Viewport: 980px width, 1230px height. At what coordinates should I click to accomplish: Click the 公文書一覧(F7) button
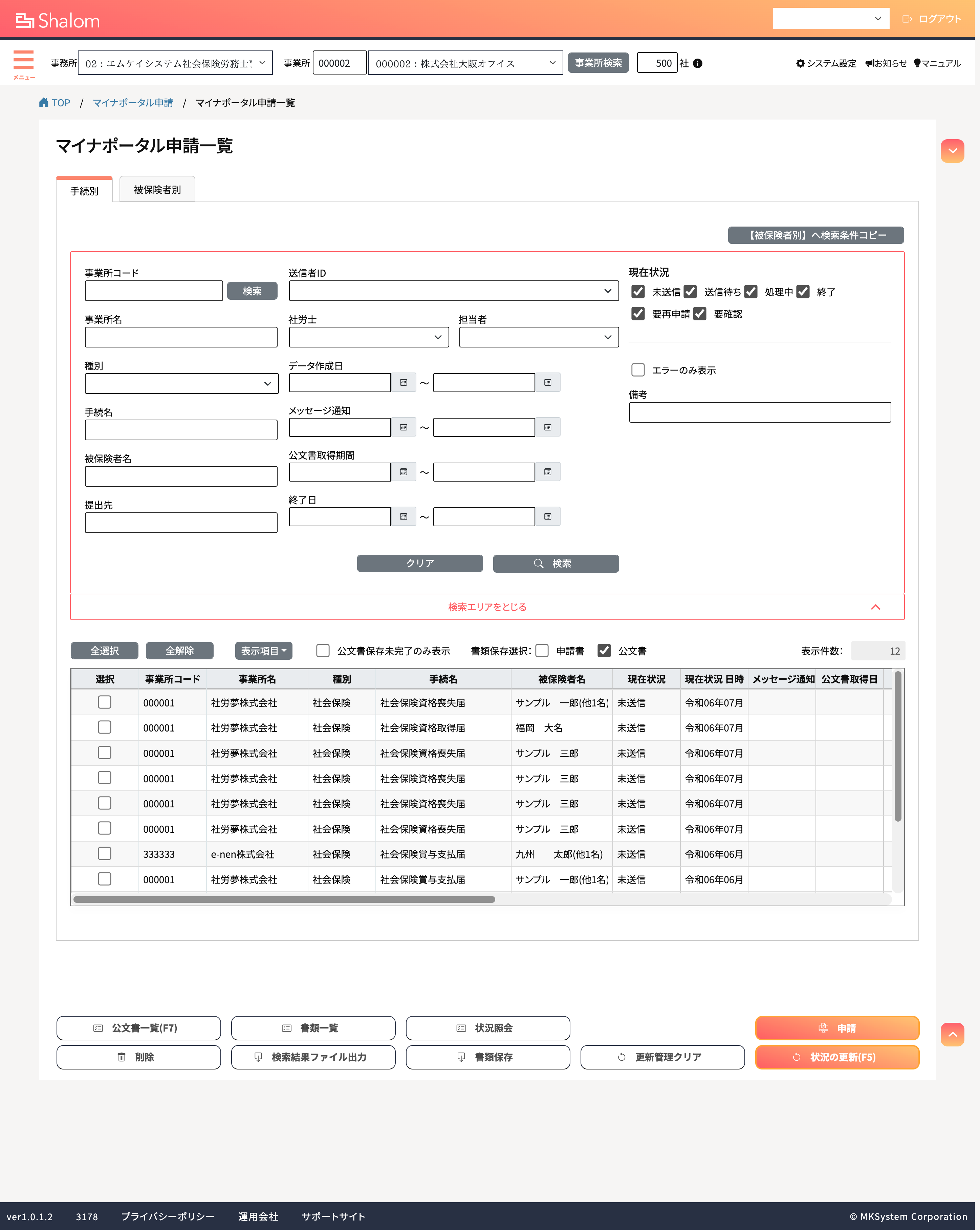[x=138, y=1028]
